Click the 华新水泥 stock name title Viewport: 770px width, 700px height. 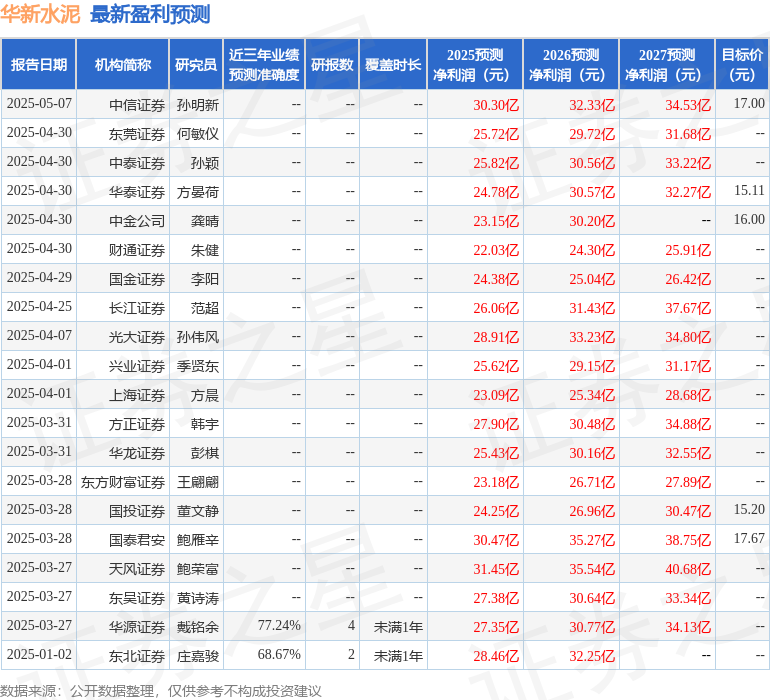point(41,14)
